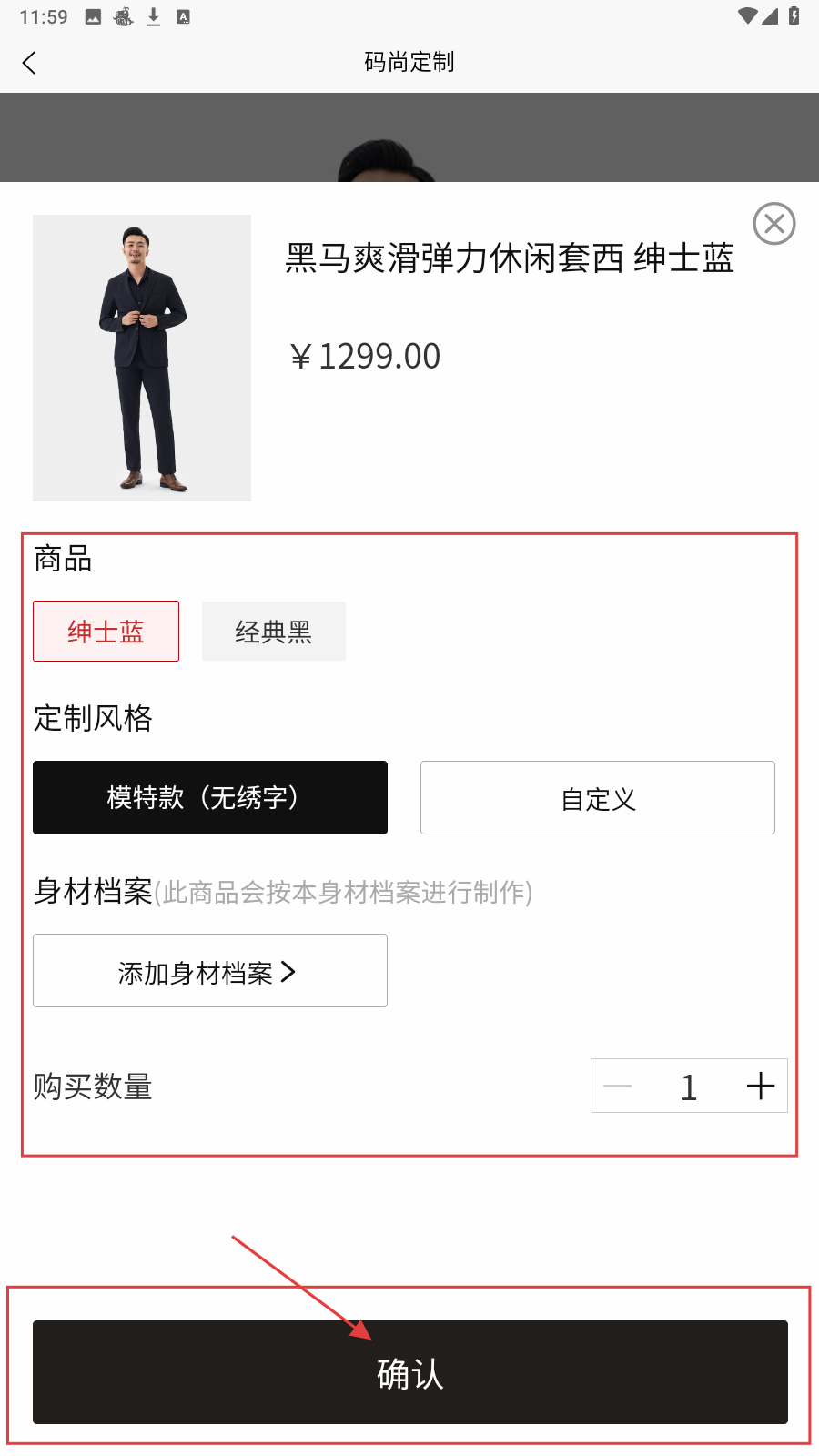The image size is (819, 1456).
Task: Tap the 码尚定制 page title
Action: (409, 62)
